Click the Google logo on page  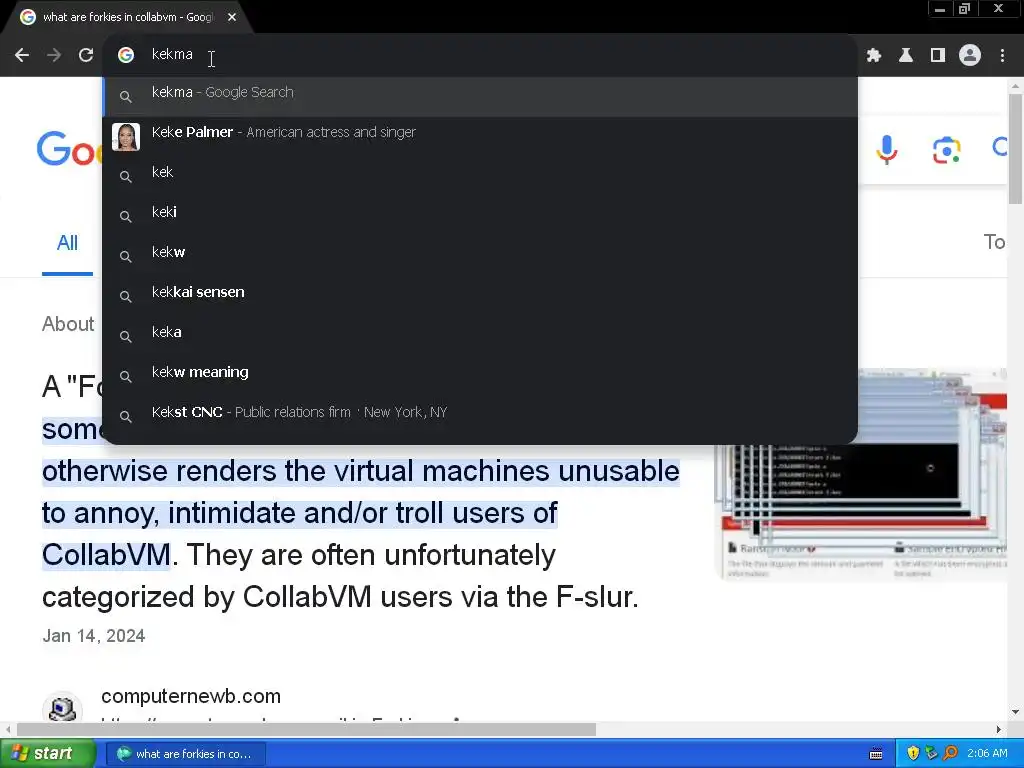(x=69, y=149)
